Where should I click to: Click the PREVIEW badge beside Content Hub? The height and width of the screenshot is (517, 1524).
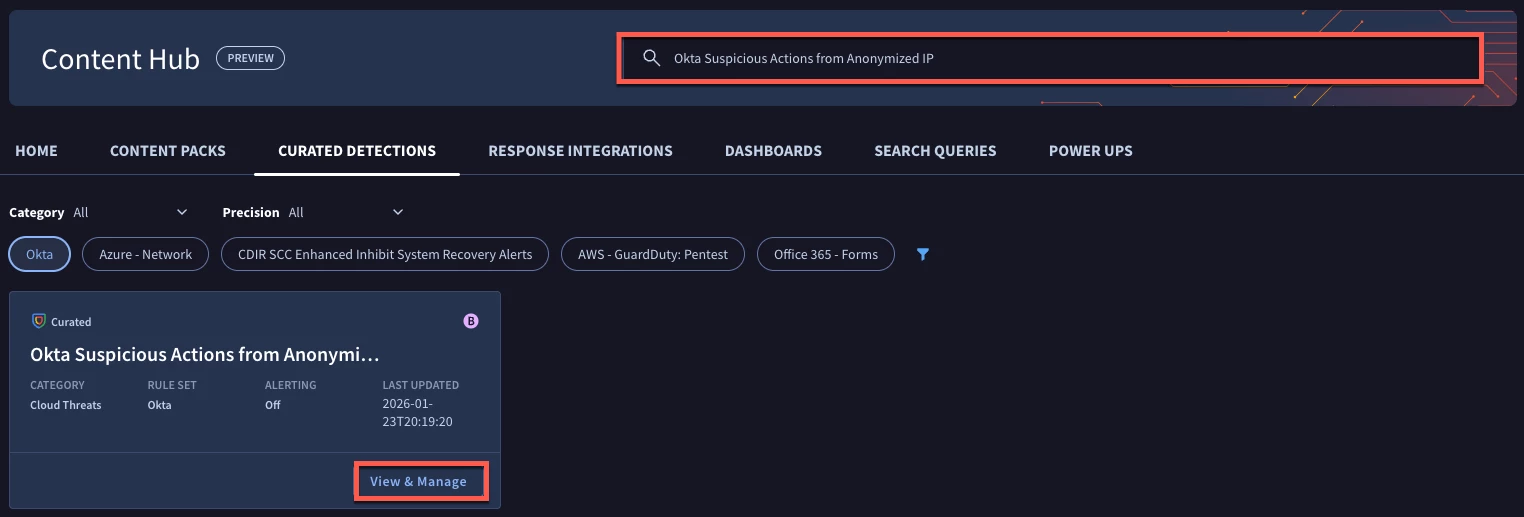[250, 58]
